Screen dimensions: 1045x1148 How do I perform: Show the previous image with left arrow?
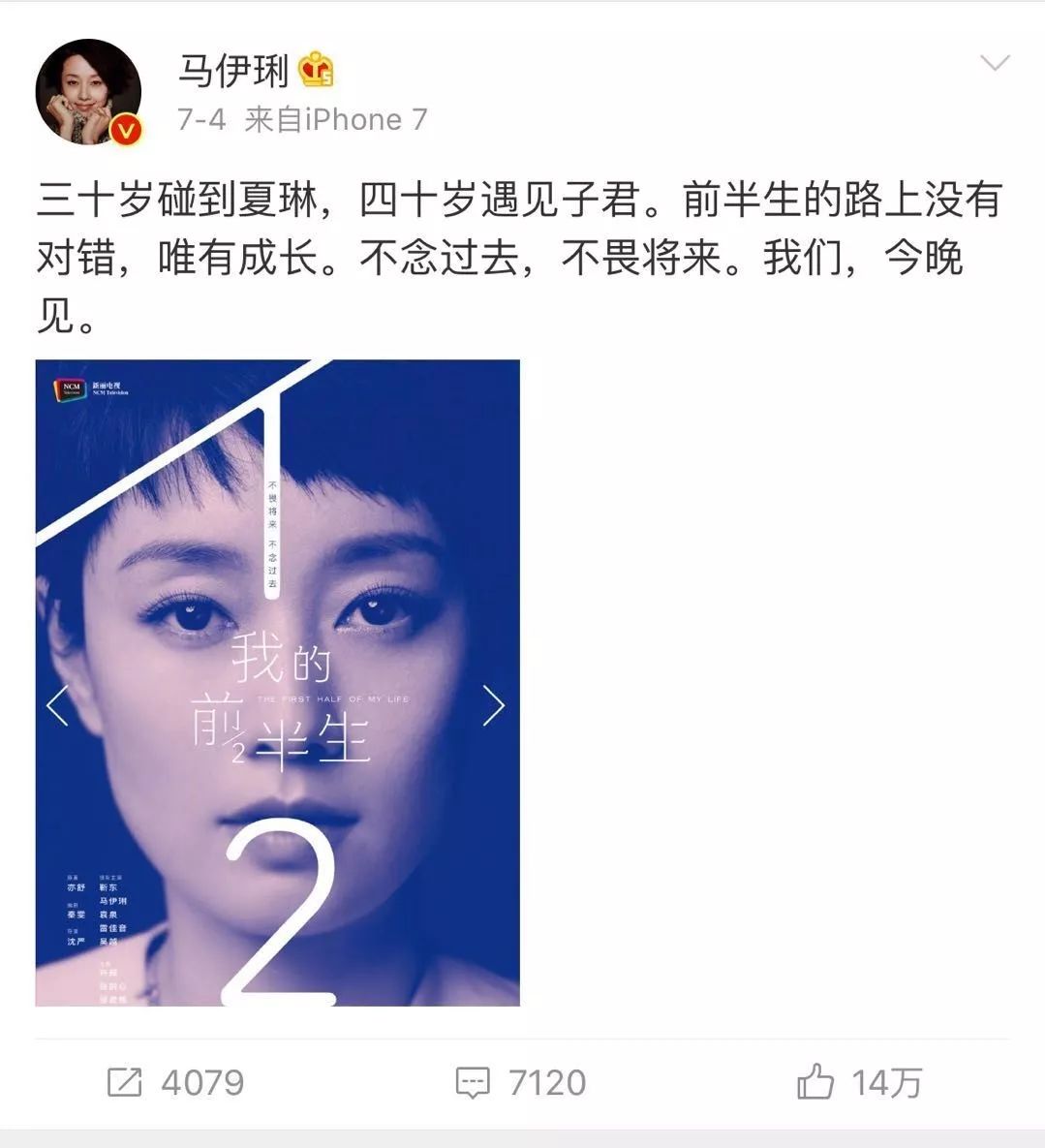(58, 705)
